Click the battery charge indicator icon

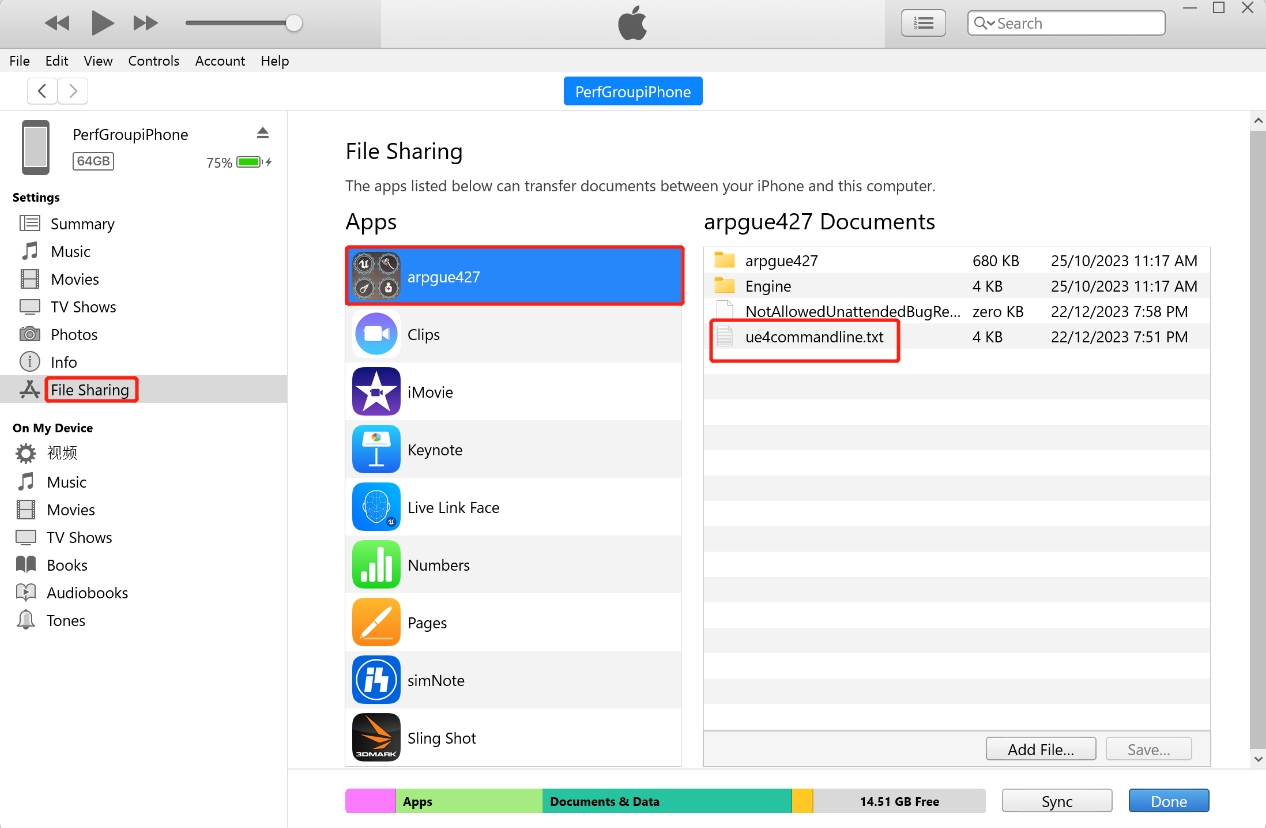251,162
